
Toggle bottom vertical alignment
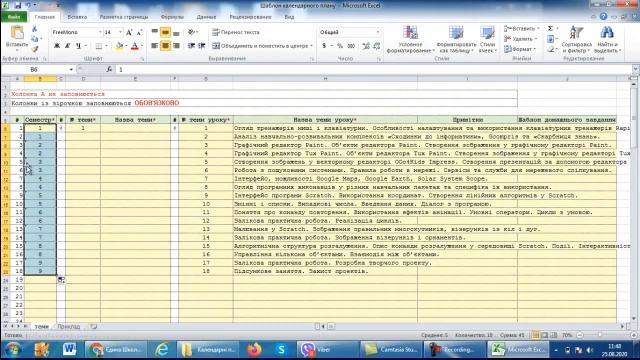click(x=176, y=32)
